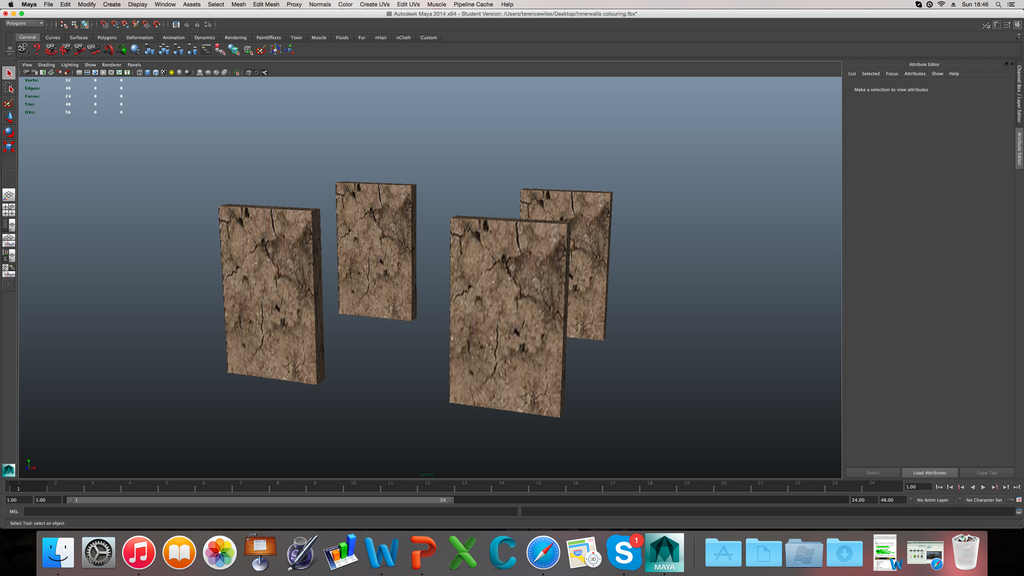Switch to single perspective view layout
The height and width of the screenshot is (576, 1024).
point(8,195)
